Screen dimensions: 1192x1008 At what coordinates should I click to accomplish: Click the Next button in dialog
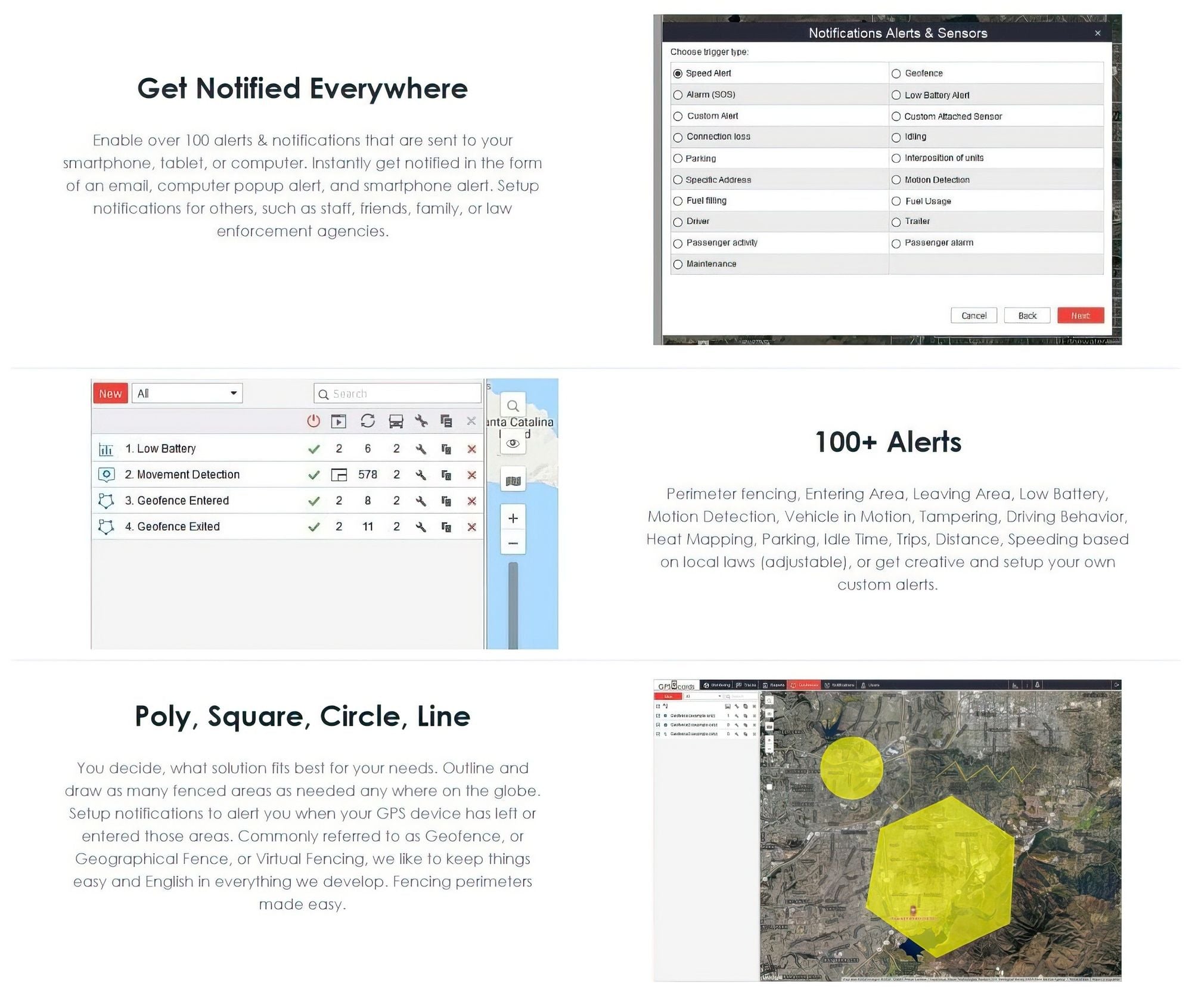pyautogui.click(x=1080, y=315)
